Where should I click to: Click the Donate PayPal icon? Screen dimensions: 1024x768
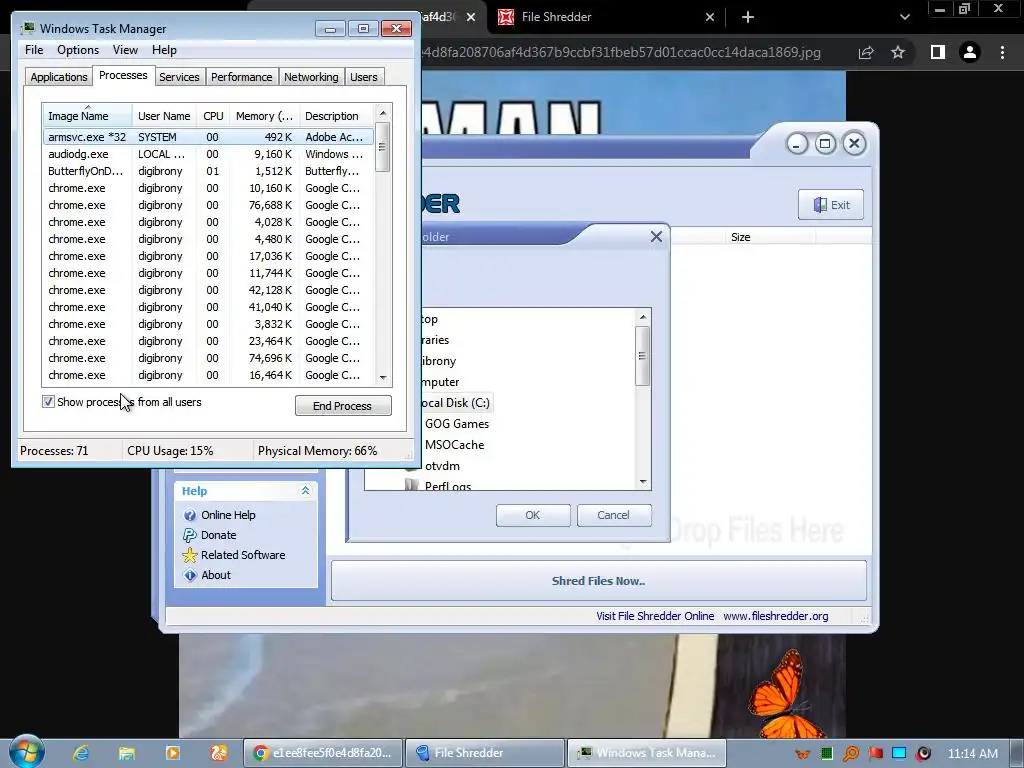pos(189,535)
